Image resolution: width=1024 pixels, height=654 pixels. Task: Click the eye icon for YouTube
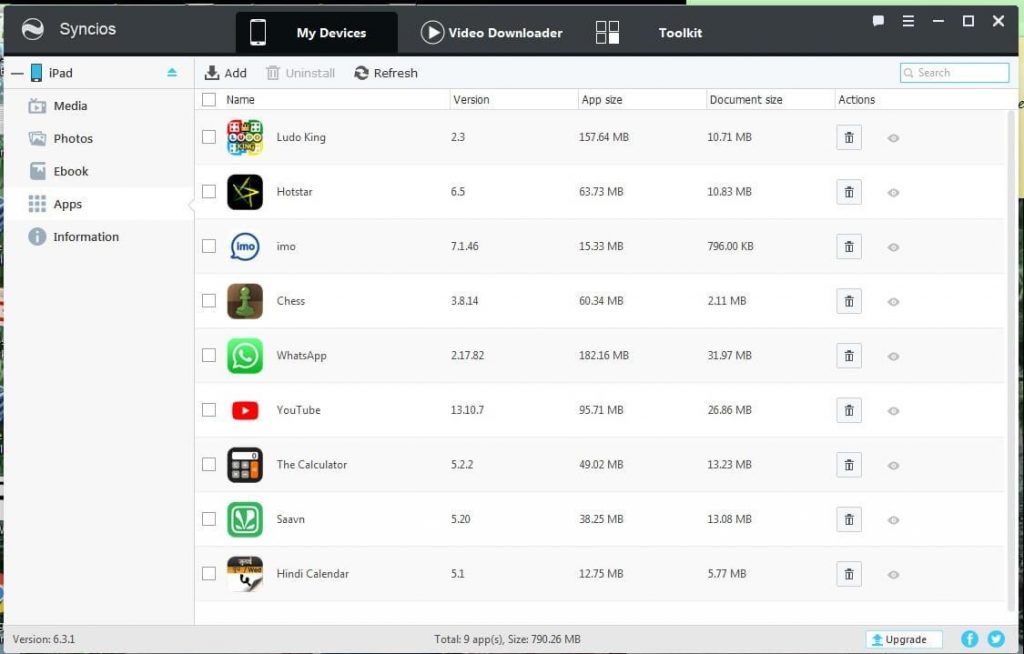893,411
